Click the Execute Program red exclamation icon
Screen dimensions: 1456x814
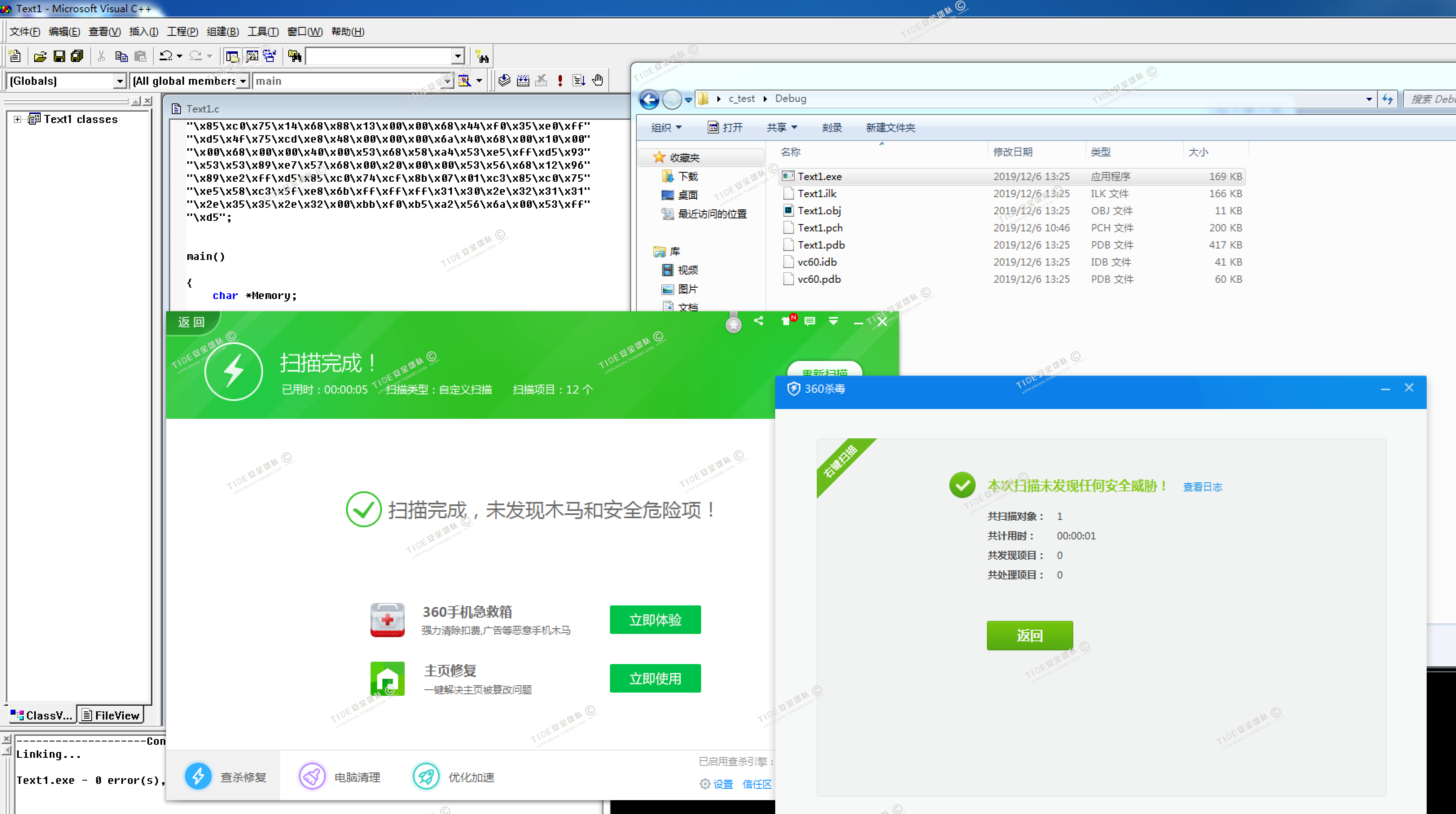559,81
